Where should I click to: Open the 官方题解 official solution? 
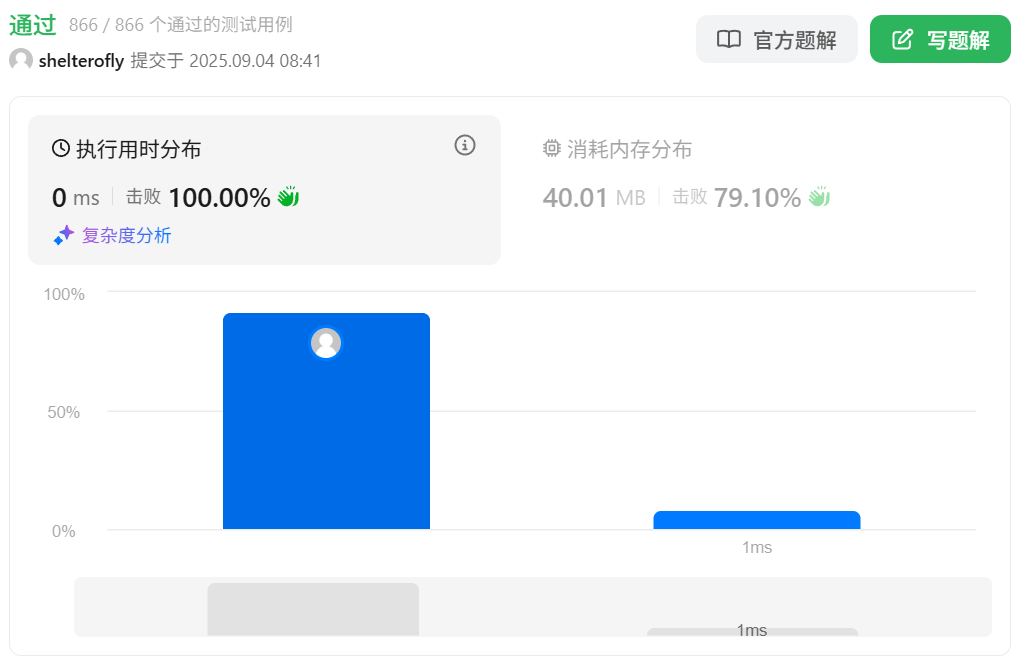point(776,40)
